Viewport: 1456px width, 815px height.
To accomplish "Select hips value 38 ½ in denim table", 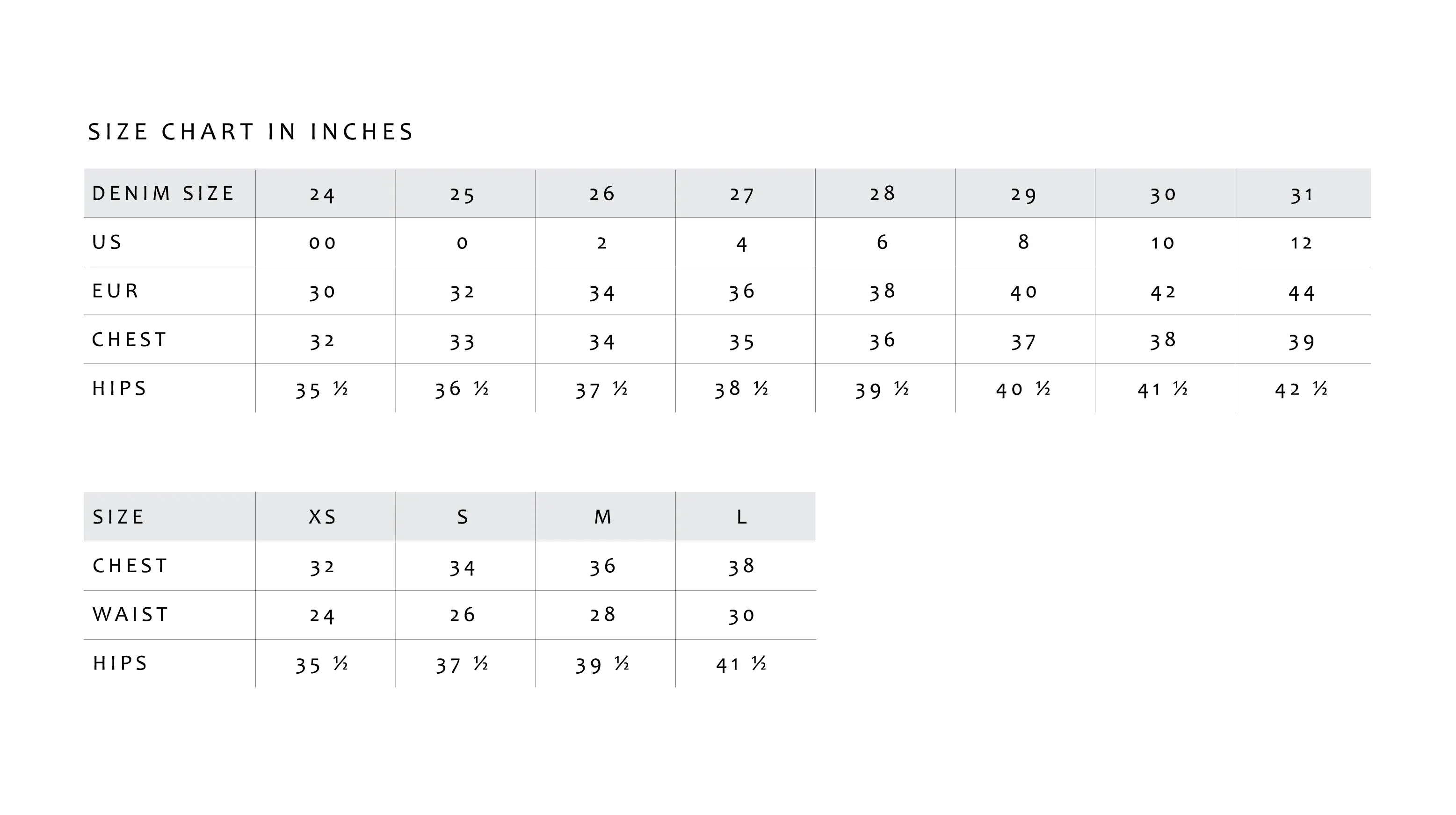I will 745,388.
